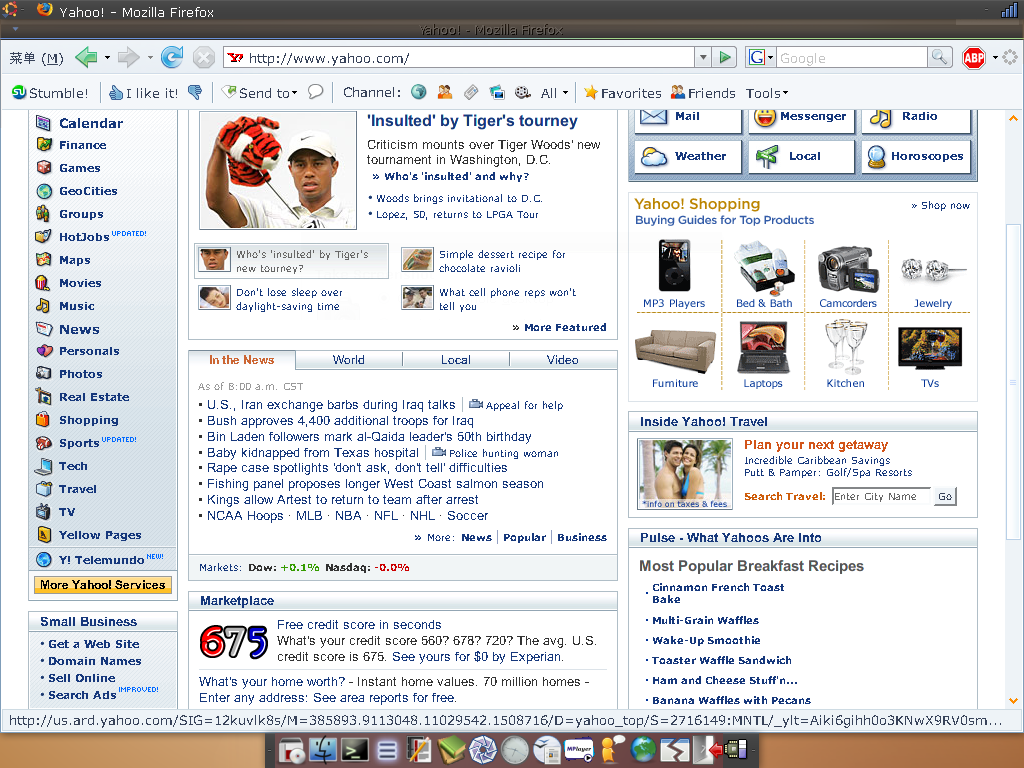
Task: Click the Music icon in the Yahoo sidebar
Action: click(43, 305)
